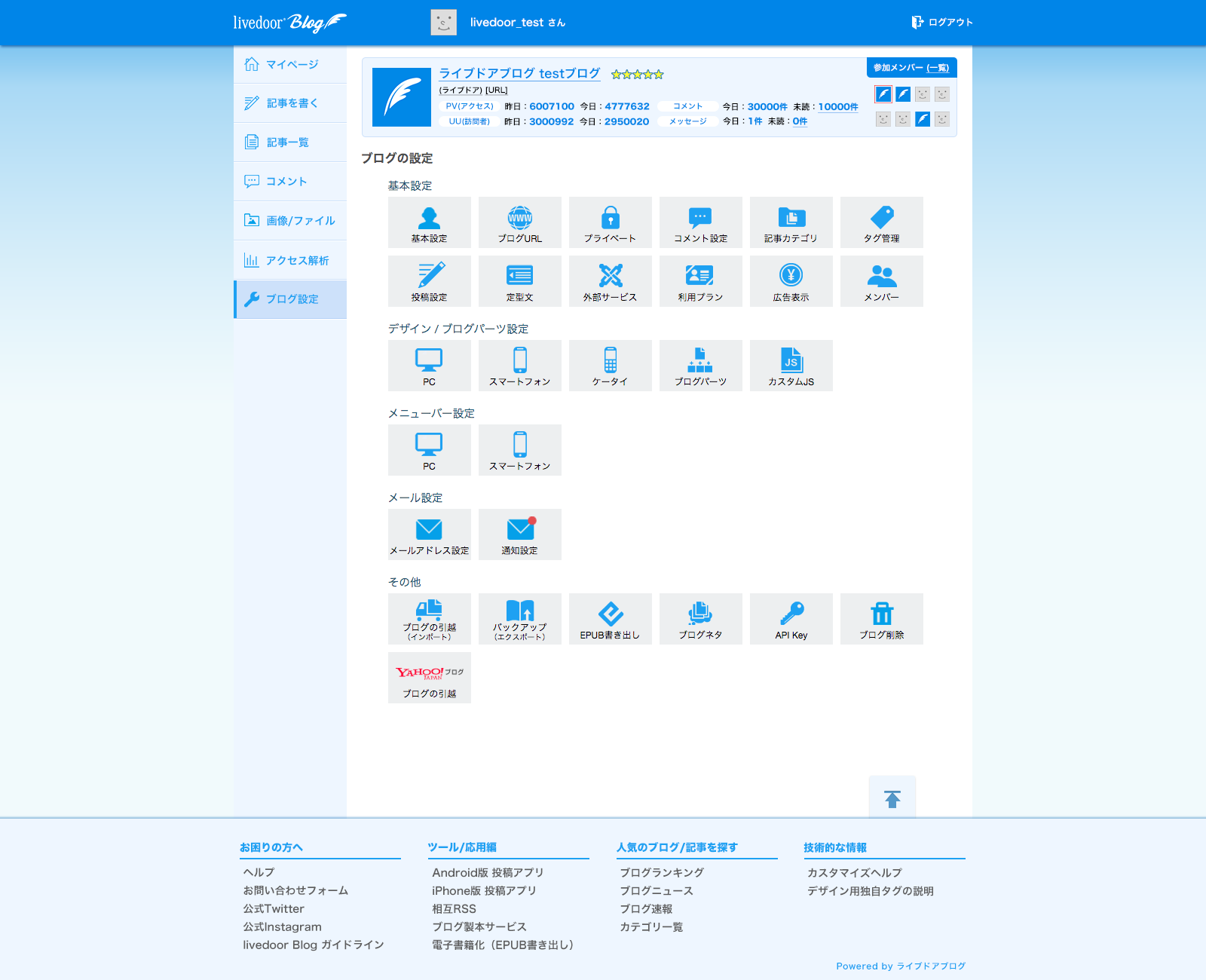Click the scroll-to-top arrow button
Viewport: 1206px width, 980px height.
892,798
